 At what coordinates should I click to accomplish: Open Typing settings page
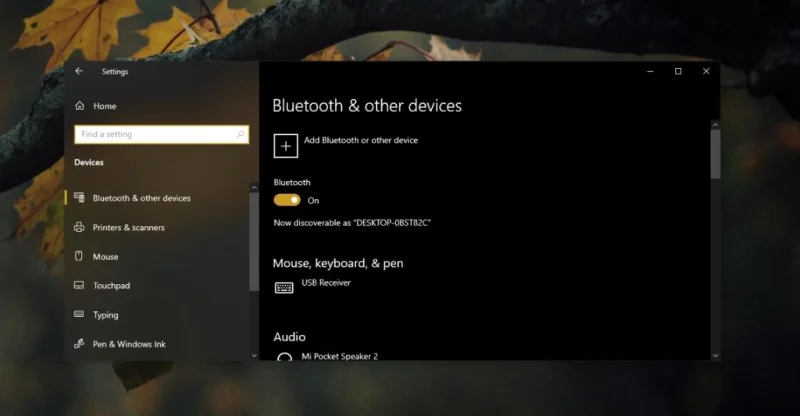tap(106, 315)
